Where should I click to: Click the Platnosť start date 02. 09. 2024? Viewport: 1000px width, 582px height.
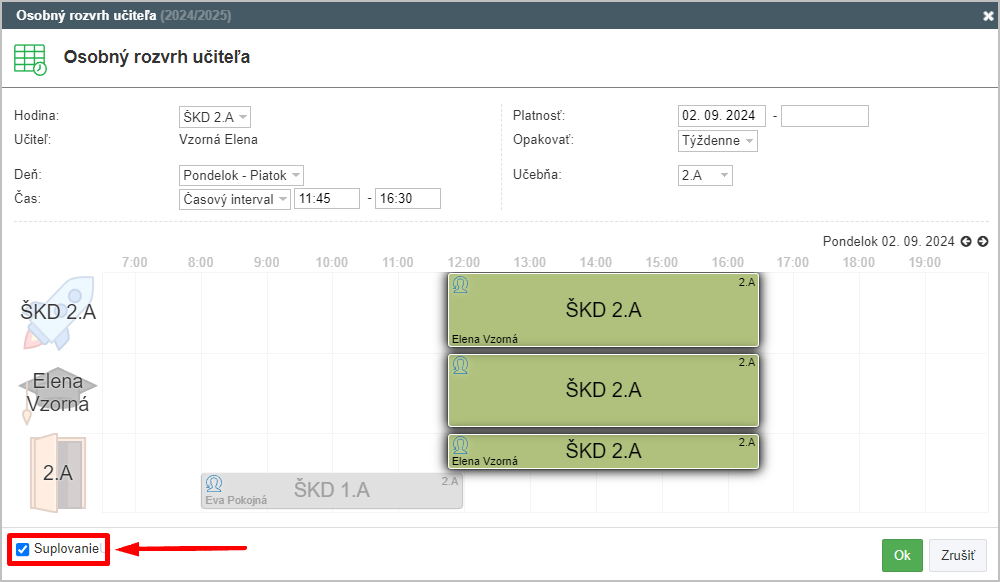pyautogui.click(x=721, y=116)
